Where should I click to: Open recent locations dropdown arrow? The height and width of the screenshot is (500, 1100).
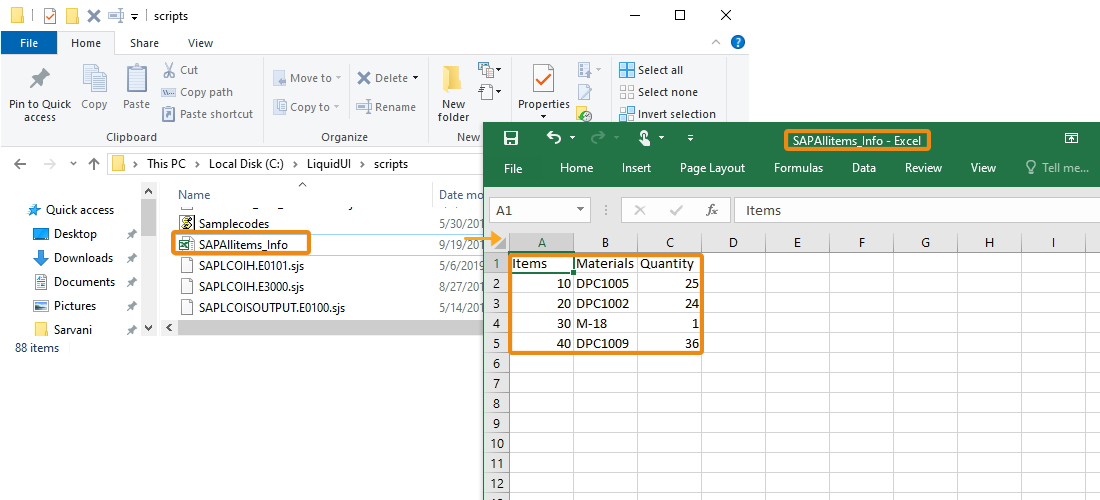pos(73,164)
